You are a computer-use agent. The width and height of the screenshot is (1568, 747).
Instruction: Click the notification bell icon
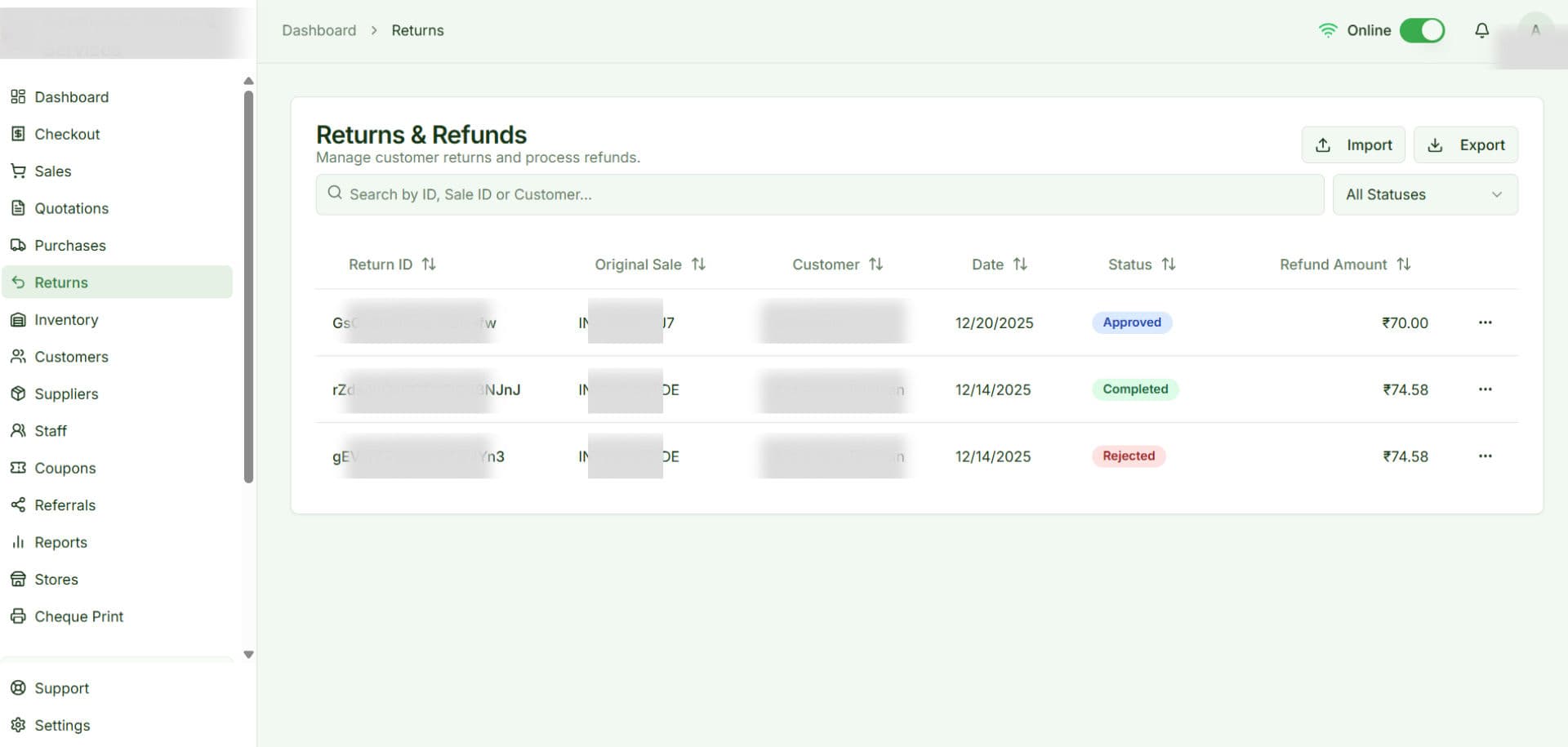pos(1481,30)
